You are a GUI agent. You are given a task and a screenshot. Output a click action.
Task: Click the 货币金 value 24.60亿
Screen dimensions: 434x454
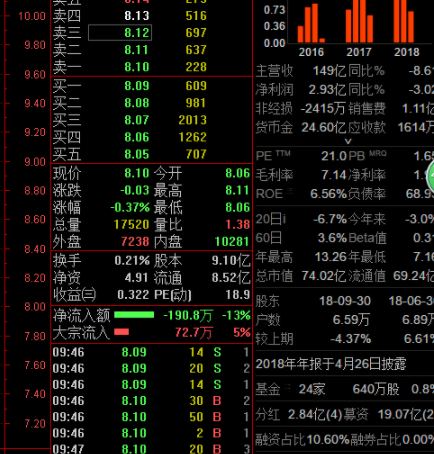323,128
